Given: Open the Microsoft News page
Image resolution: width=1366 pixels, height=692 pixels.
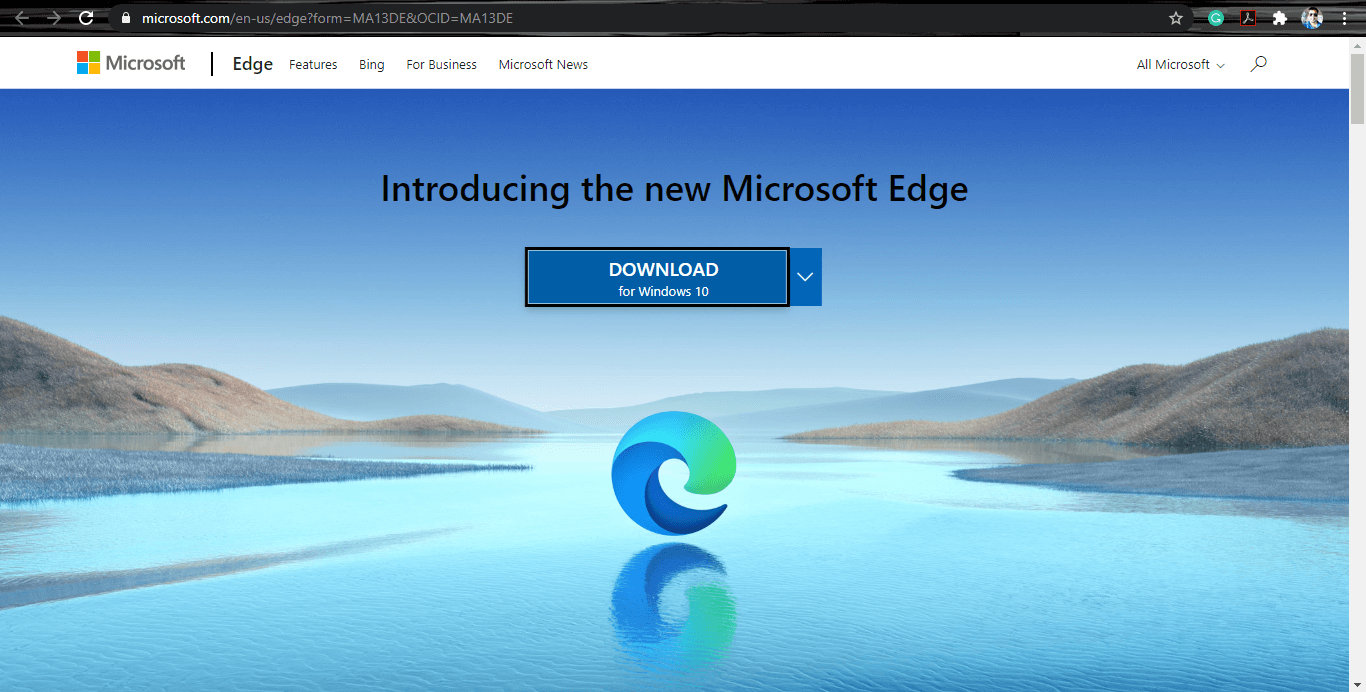Looking at the screenshot, I should (x=543, y=64).
